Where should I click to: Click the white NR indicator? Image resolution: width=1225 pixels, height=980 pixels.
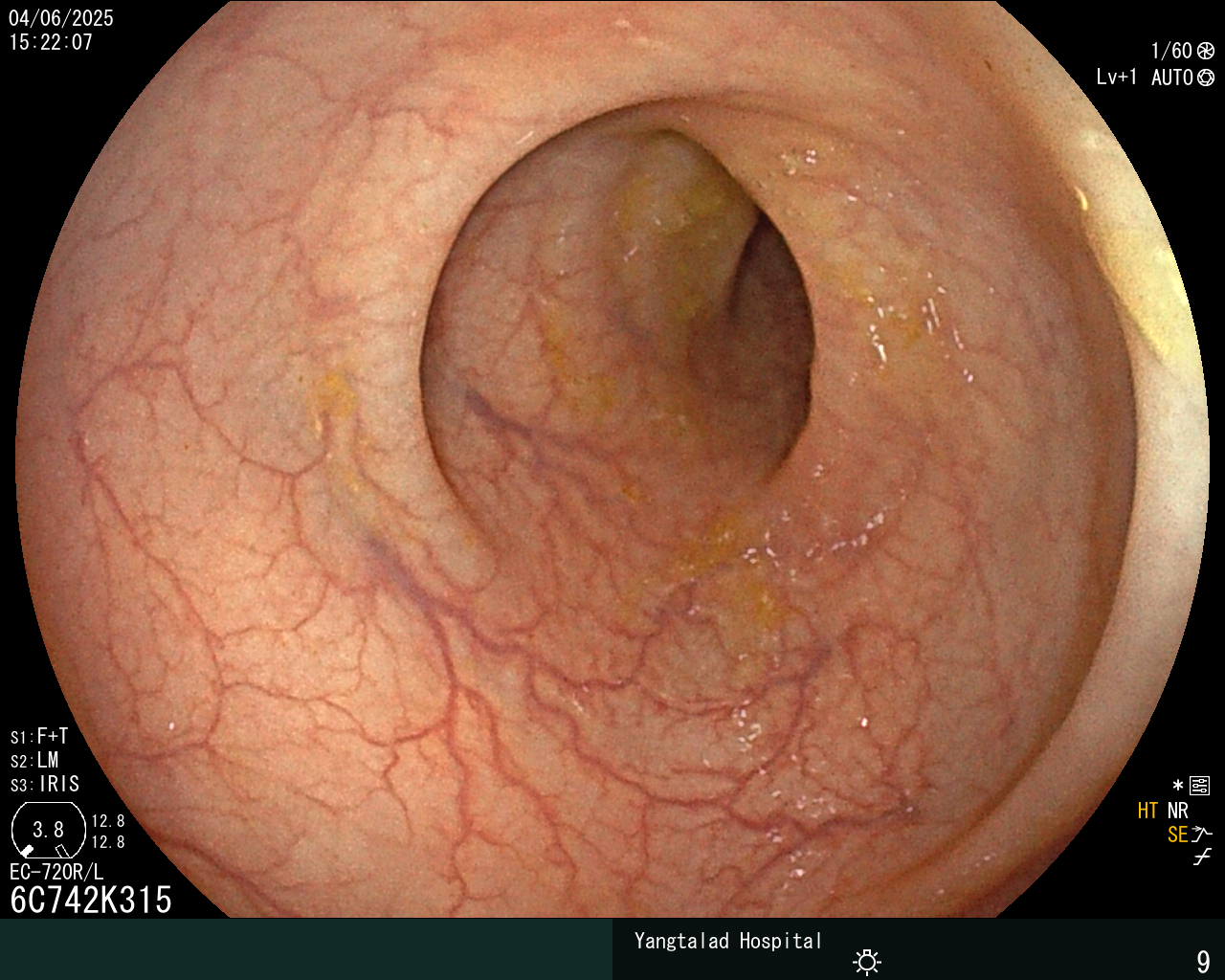(1178, 811)
